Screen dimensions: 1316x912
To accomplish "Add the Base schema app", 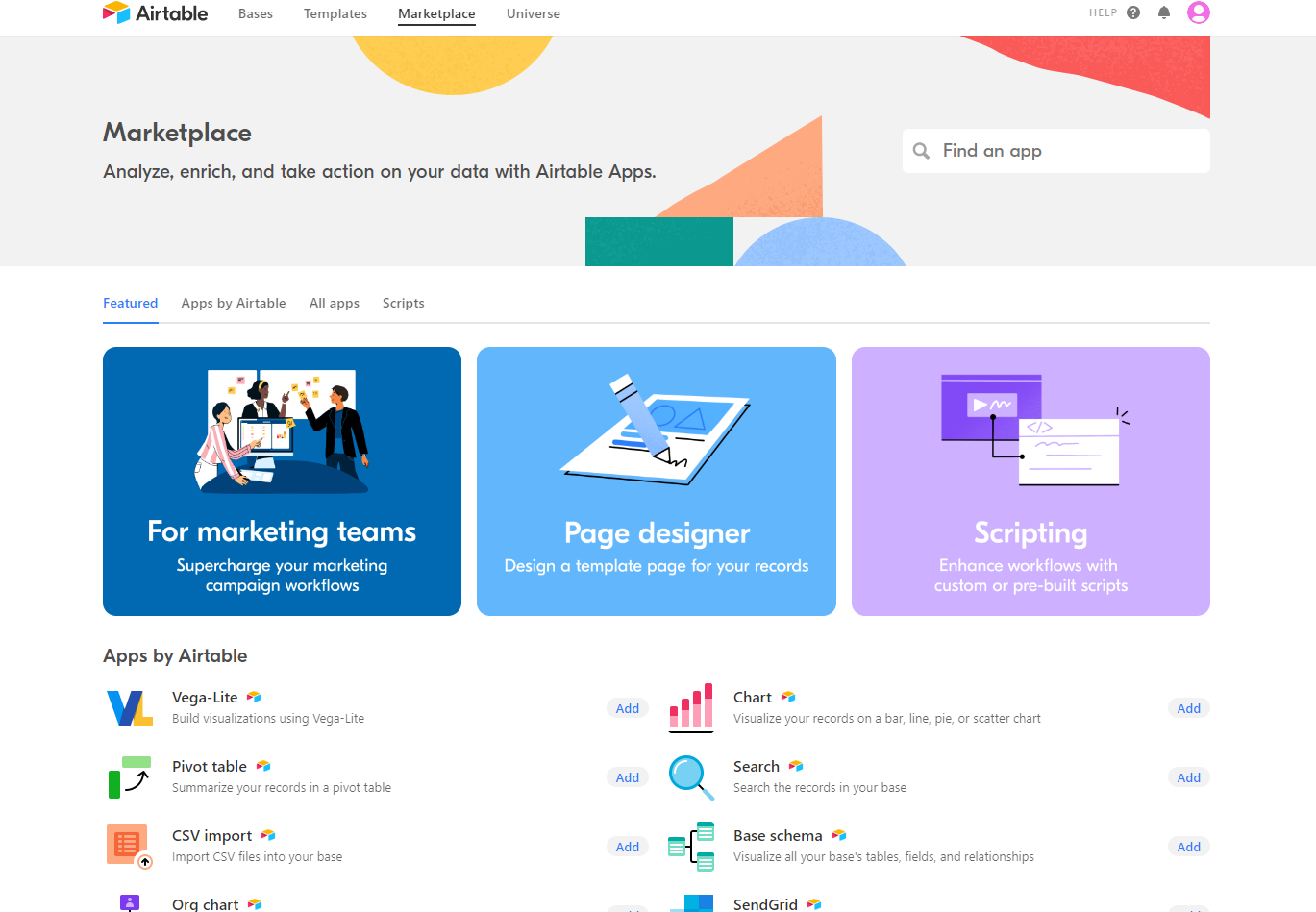I will pyautogui.click(x=1189, y=847).
